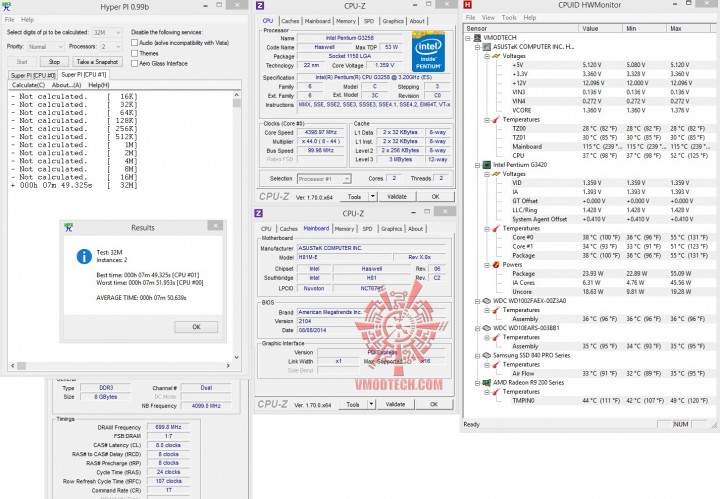Open Calculate(C) menu in Super PI
Image resolution: width=720 pixels, height=499 pixels.
tap(28, 85)
